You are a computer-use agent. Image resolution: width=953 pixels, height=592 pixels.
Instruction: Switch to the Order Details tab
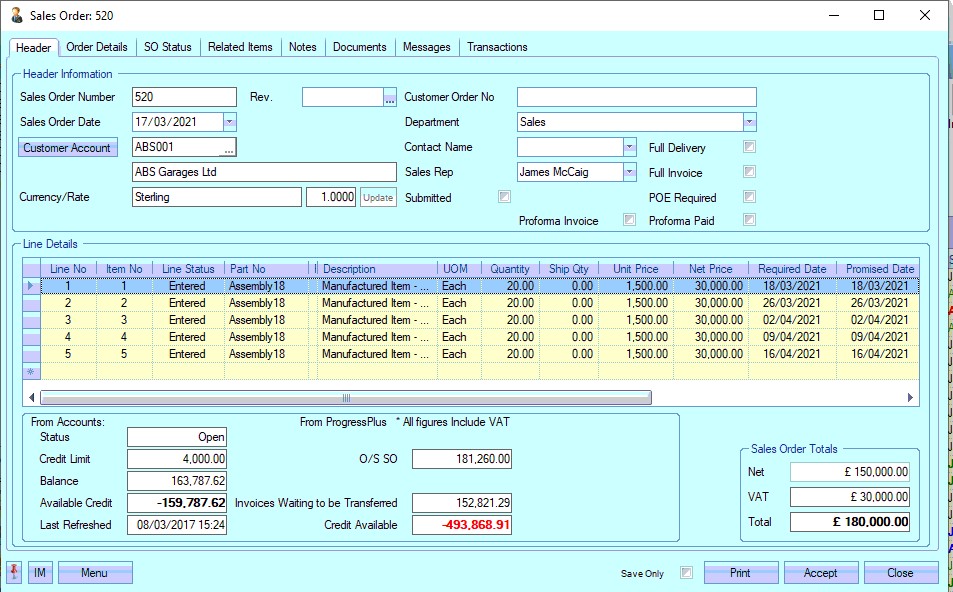coord(97,47)
